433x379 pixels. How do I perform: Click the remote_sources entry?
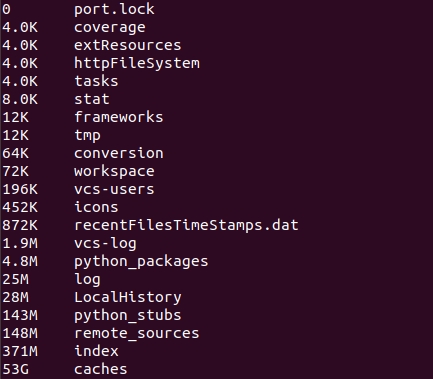(x=137, y=333)
